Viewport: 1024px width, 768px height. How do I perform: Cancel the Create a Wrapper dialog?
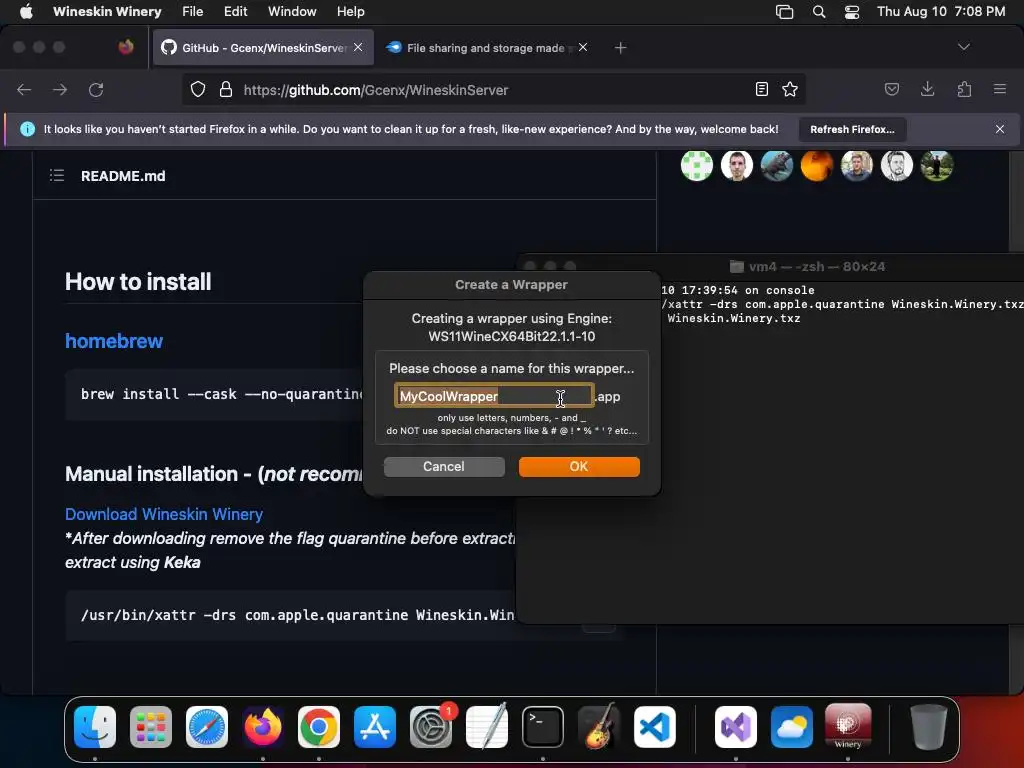point(443,466)
